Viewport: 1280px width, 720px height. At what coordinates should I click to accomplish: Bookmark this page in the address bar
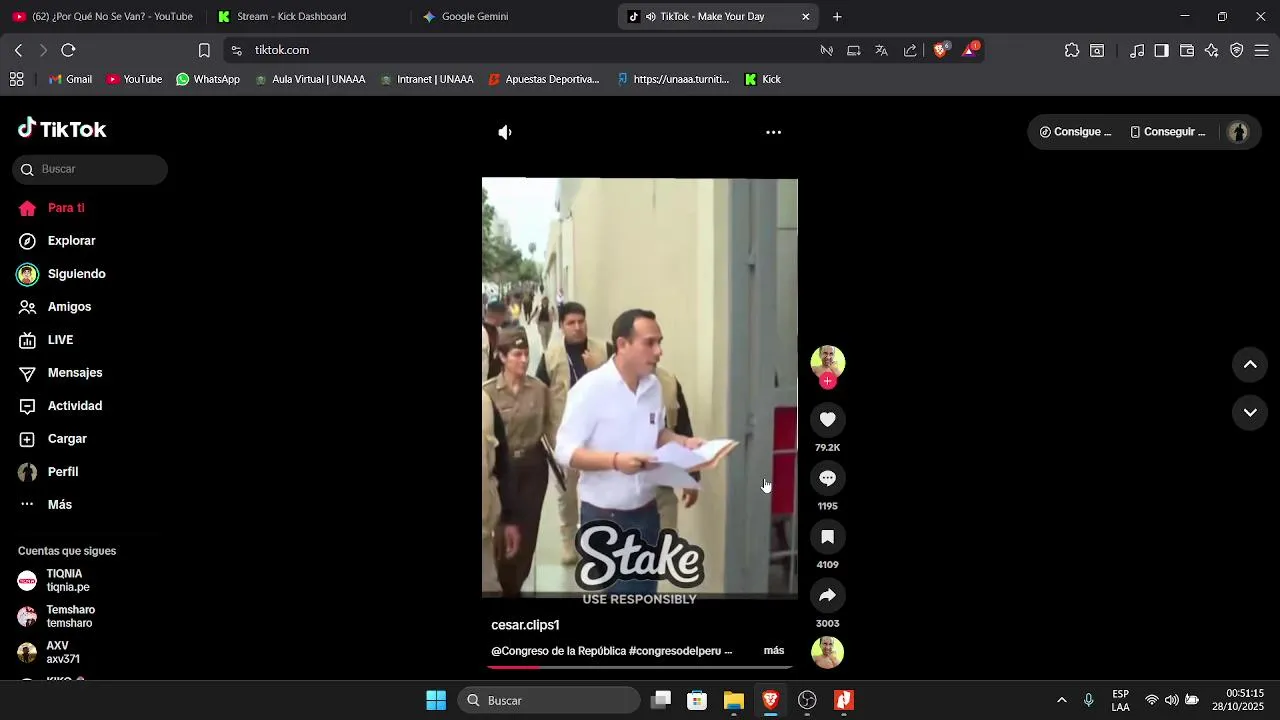[x=204, y=50]
